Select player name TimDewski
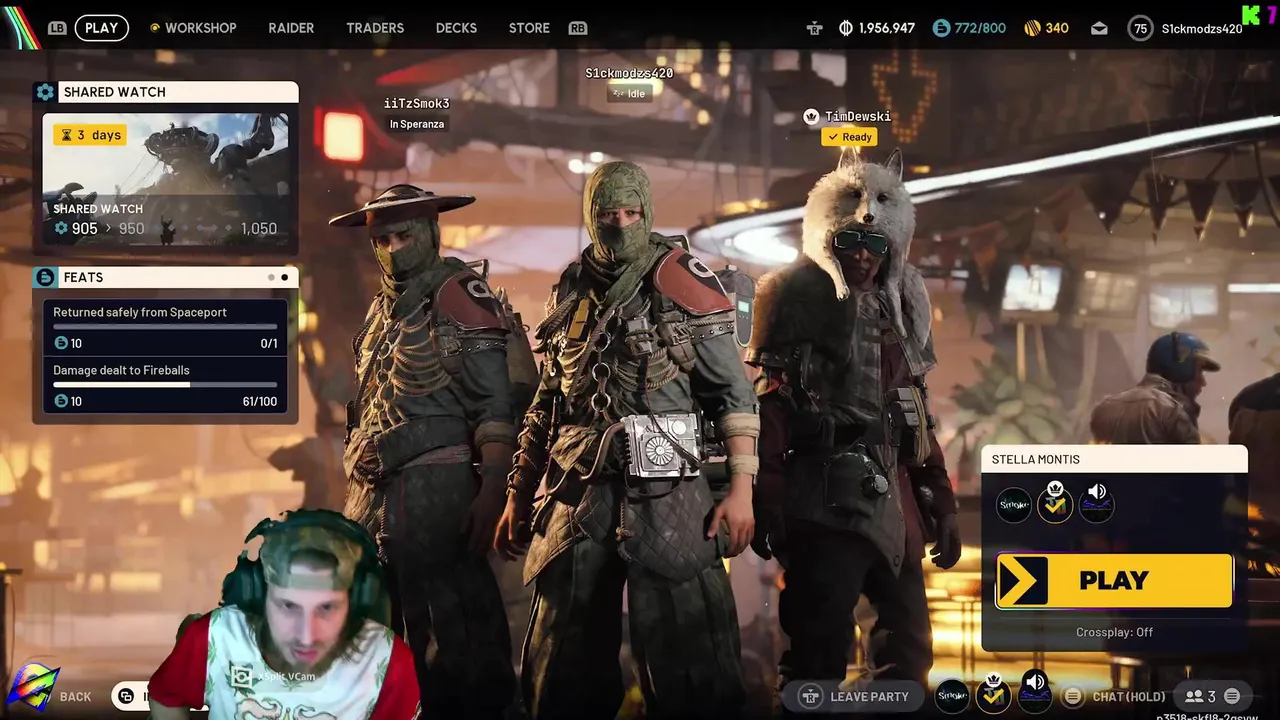Image resolution: width=1280 pixels, height=720 pixels. (x=858, y=117)
